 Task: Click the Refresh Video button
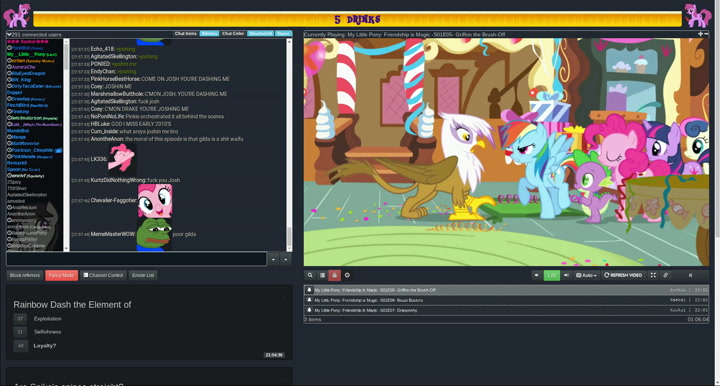[623, 275]
